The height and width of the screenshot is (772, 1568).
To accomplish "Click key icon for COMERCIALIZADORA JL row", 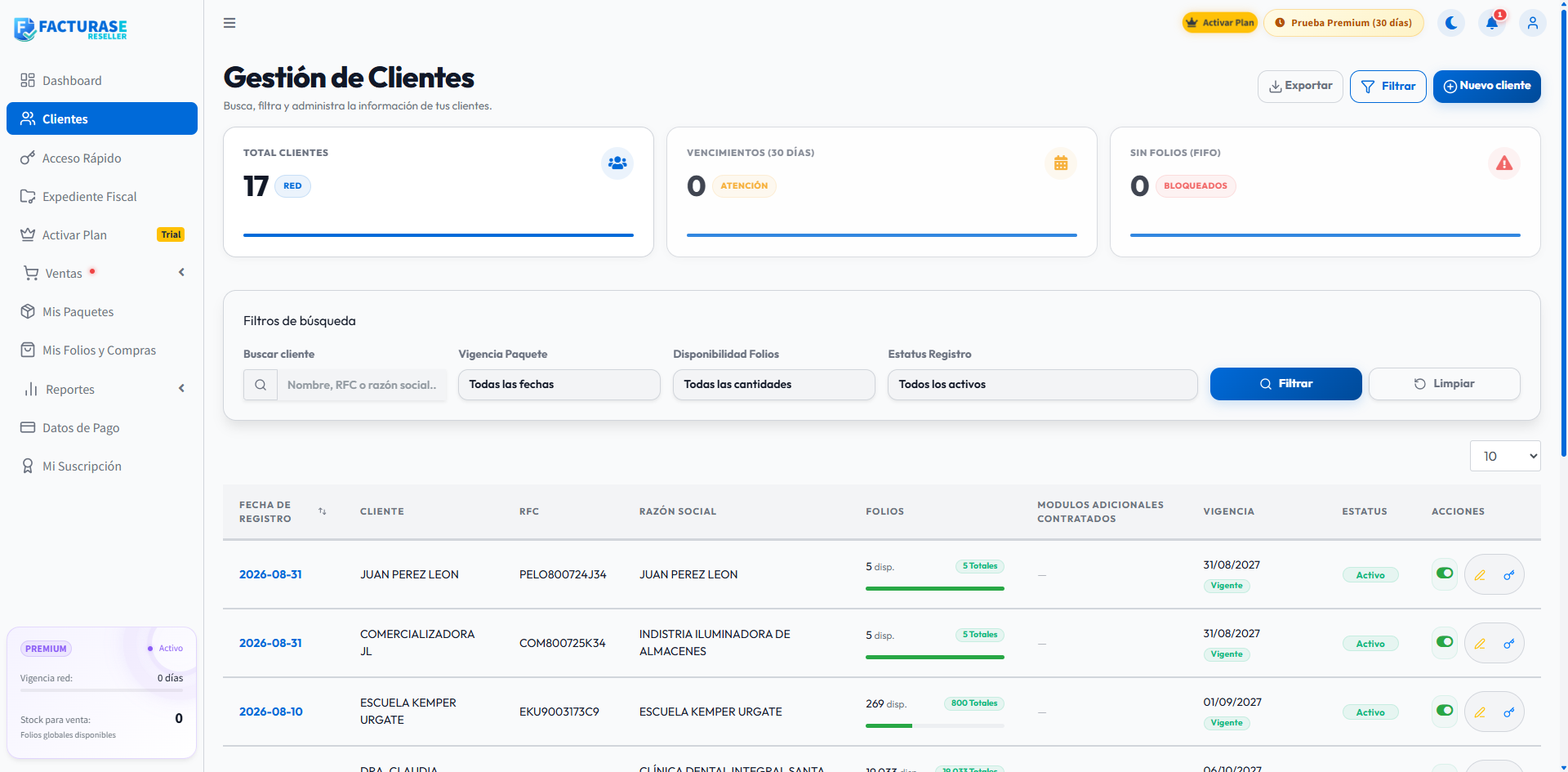I will click(x=1509, y=644).
